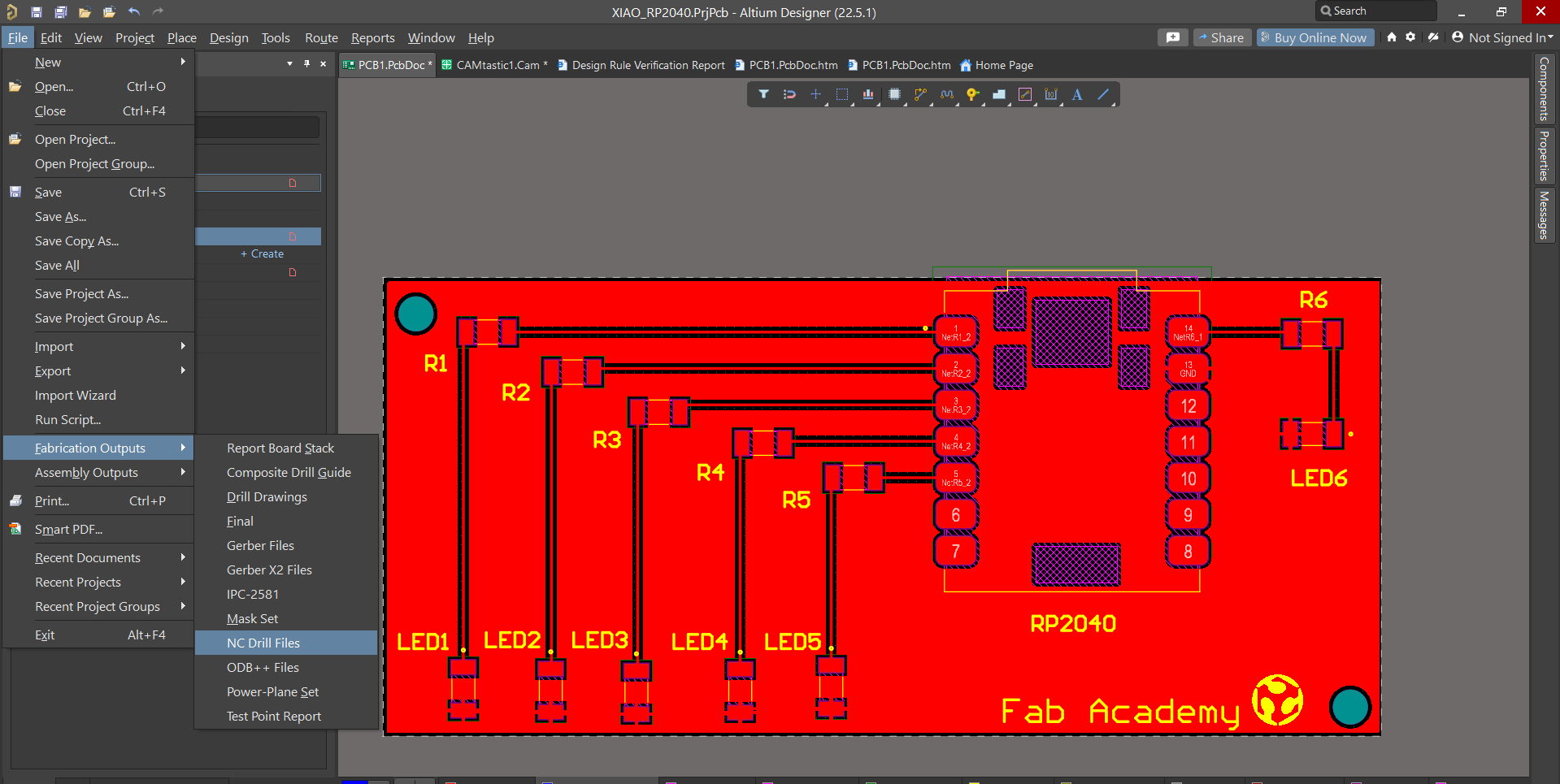The height and width of the screenshot is (784, 1560).
Task: Choose NC Drill Files from Fabrication Outputs
Action: tap(286, 643)
